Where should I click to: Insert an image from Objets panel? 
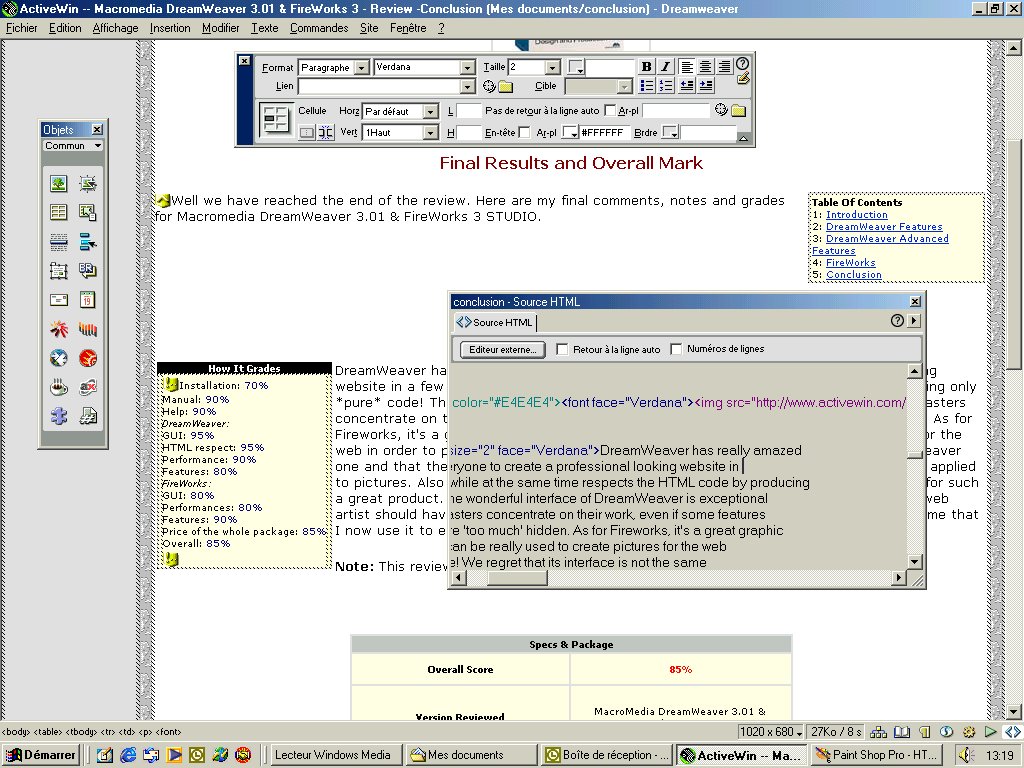click(59, 184)
